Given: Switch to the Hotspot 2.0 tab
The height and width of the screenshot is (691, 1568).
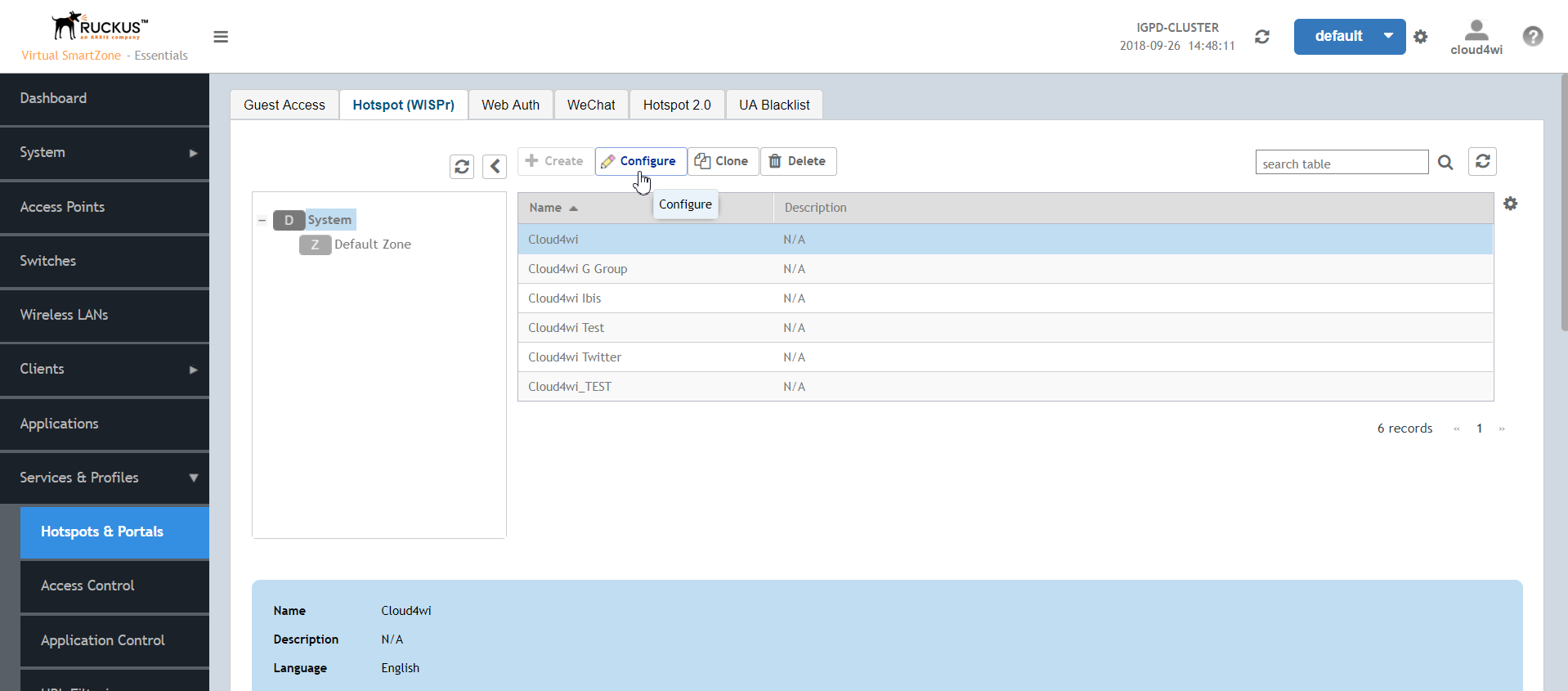Looking at the screenshot, I should coord(677,105).
